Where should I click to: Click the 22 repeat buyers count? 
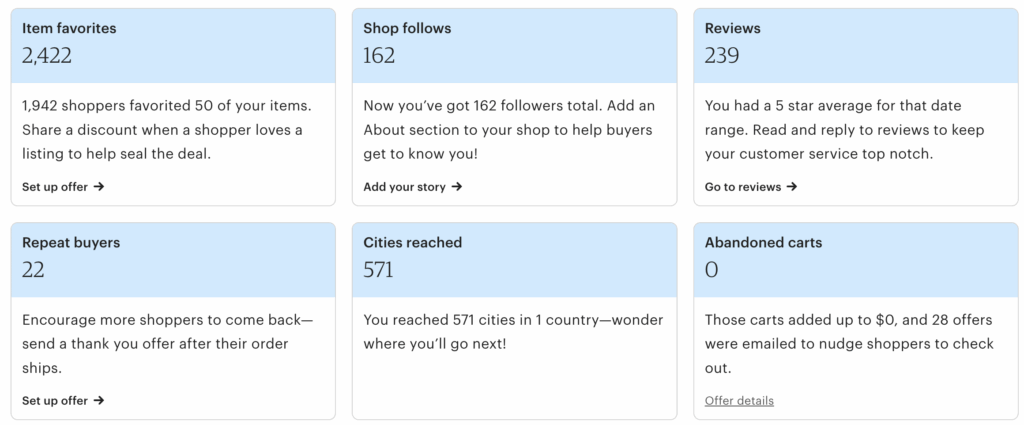[33, 270]
